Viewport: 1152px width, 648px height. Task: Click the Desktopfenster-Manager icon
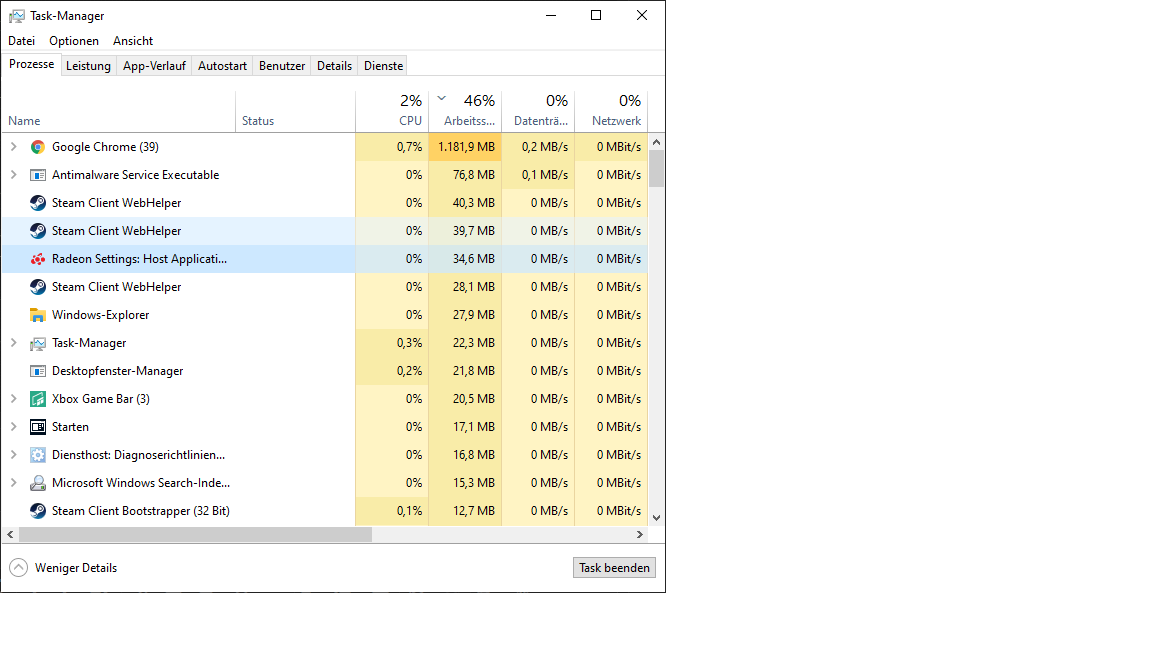point(37,371)
